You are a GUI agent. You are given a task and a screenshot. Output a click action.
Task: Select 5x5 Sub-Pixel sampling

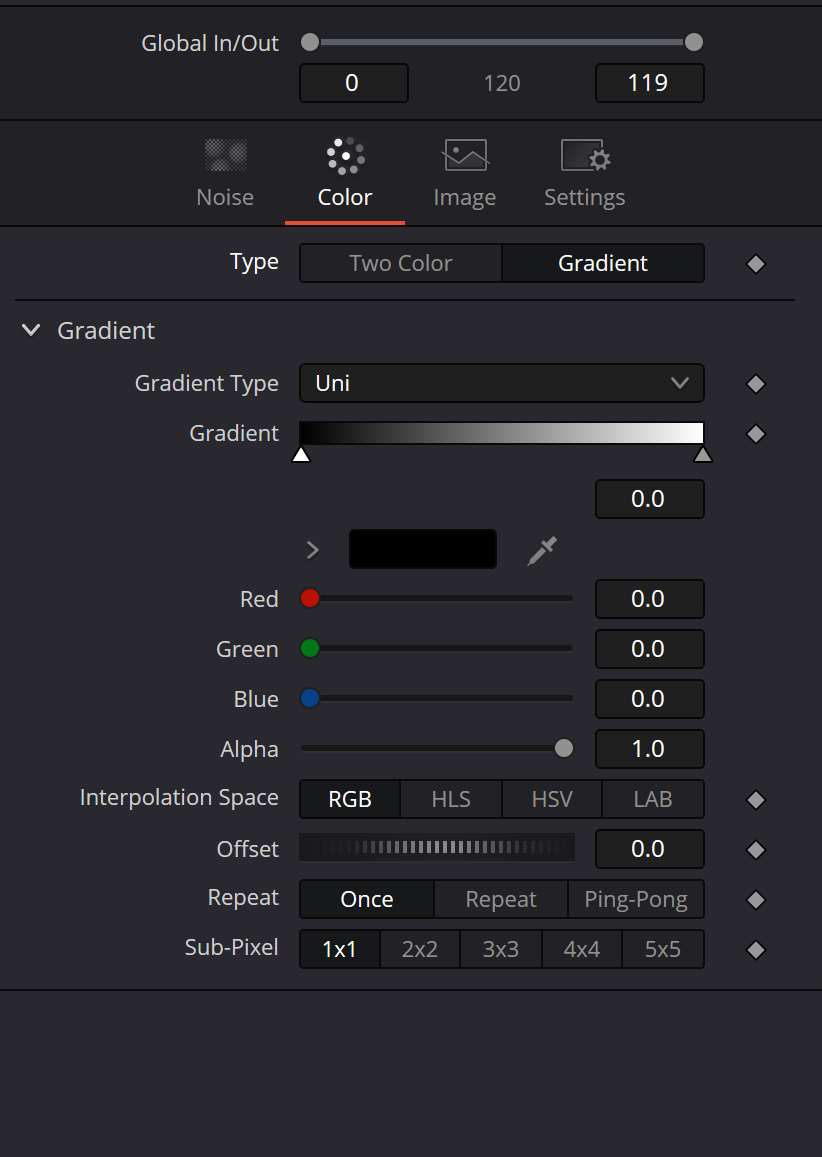[x=663, y=949]
